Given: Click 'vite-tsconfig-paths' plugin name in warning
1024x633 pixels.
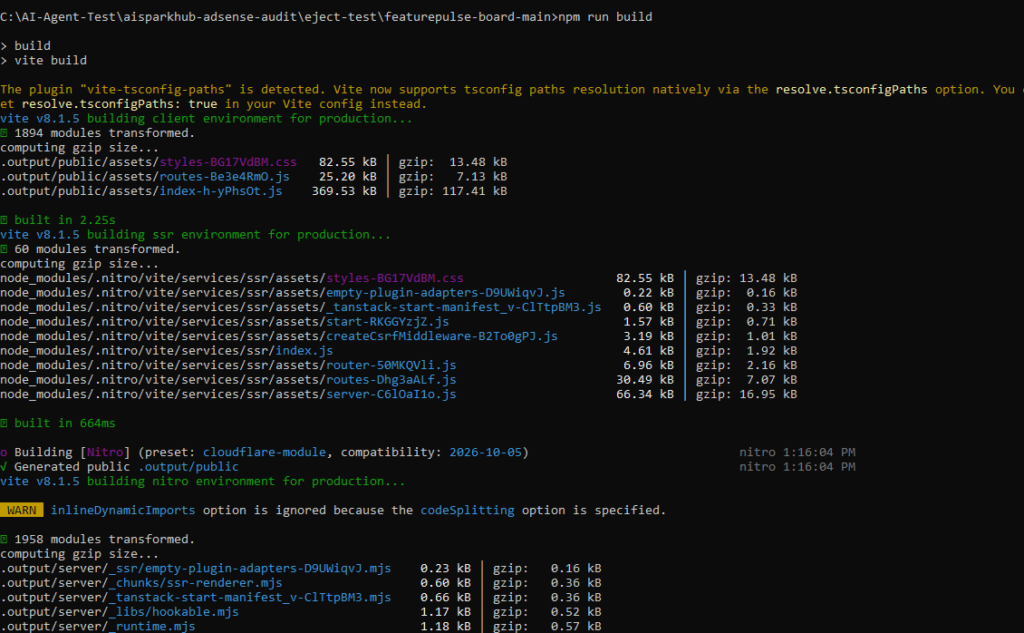Looking at the screenshot, I should (x=155, y=89).
